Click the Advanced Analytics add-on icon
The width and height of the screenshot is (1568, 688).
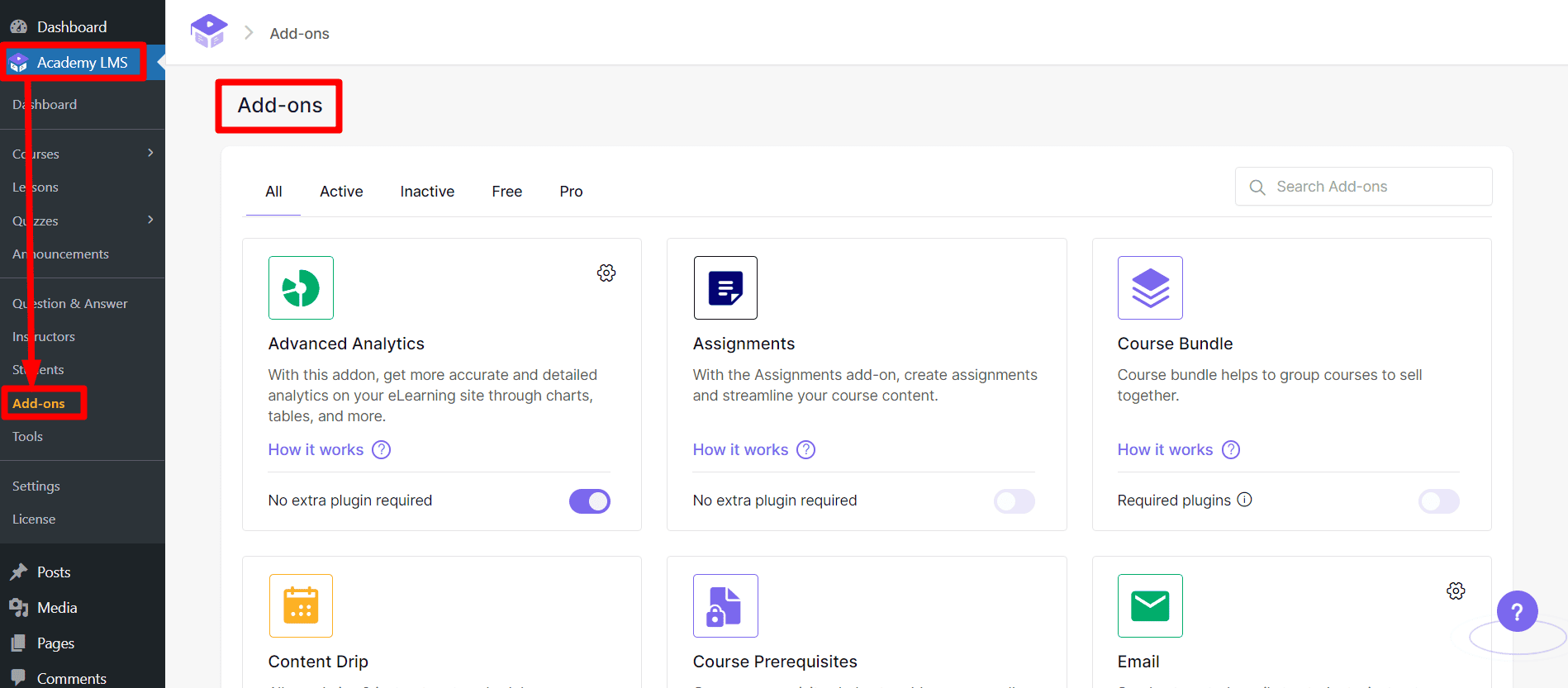tap(301, 287)
